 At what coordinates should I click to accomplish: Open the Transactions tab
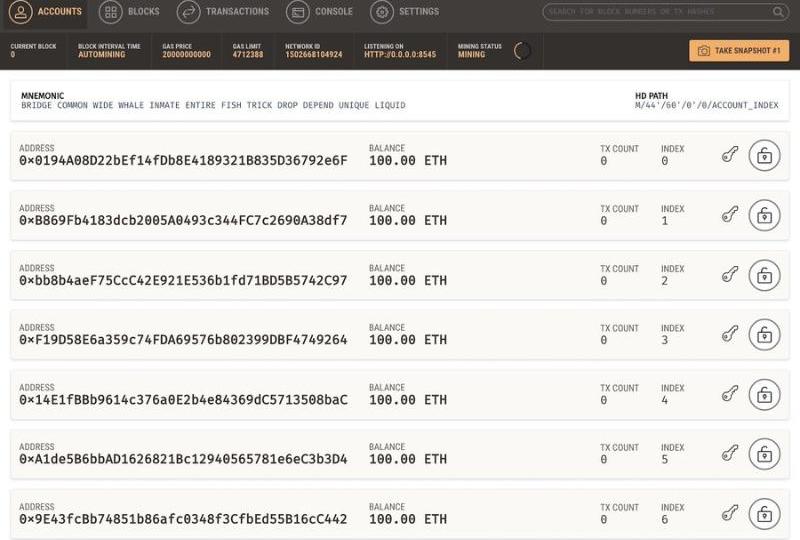click(x=223, y=12)
